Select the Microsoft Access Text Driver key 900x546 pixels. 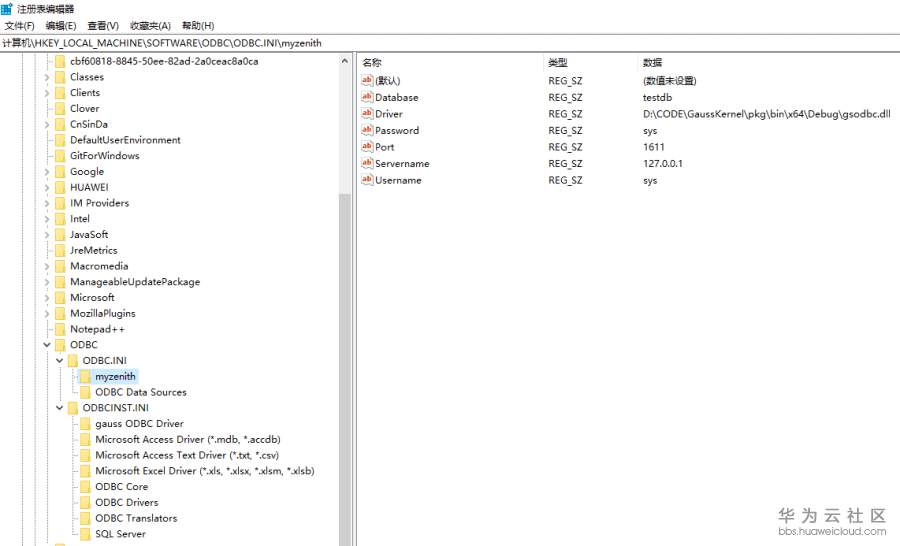(x=187, y=455)
